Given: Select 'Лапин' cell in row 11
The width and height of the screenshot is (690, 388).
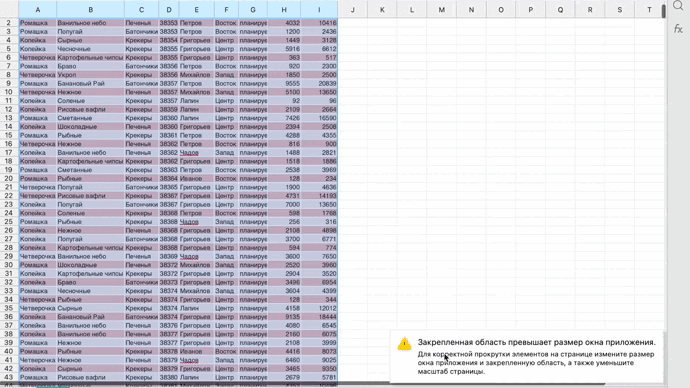Looking at the screenshot, I should click(196, 101).
